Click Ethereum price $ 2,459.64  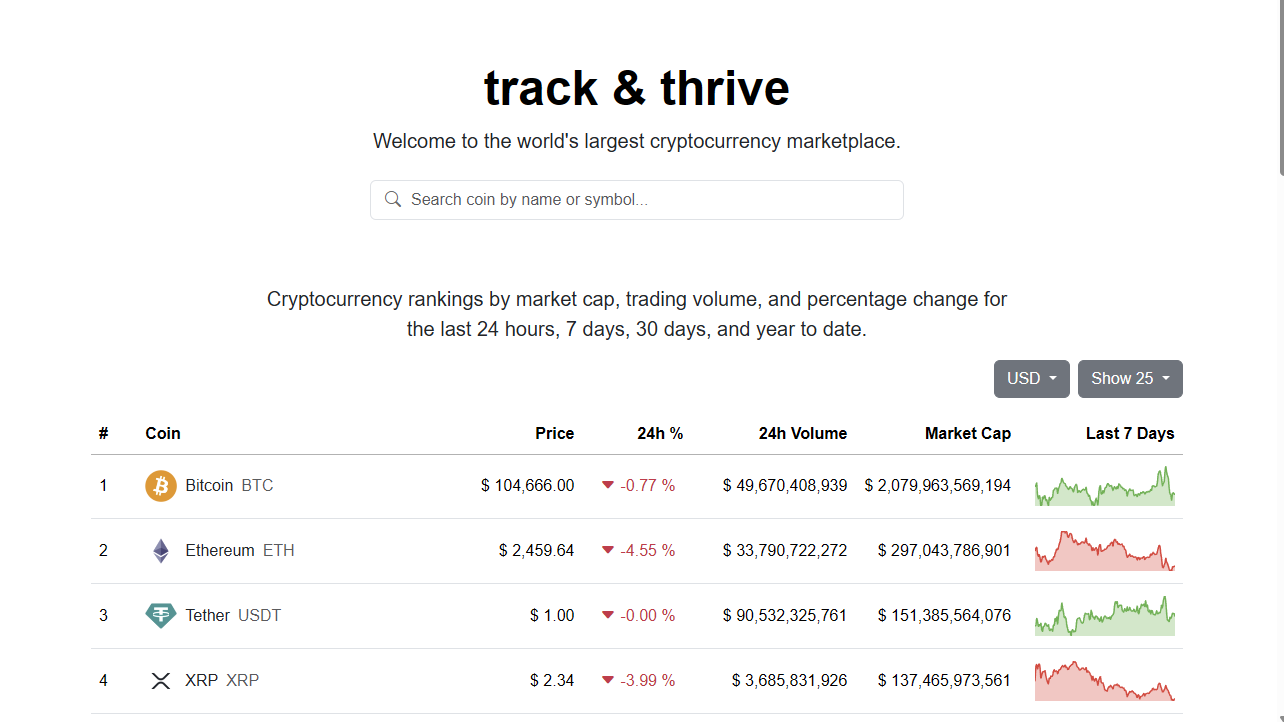click(537, 551)
